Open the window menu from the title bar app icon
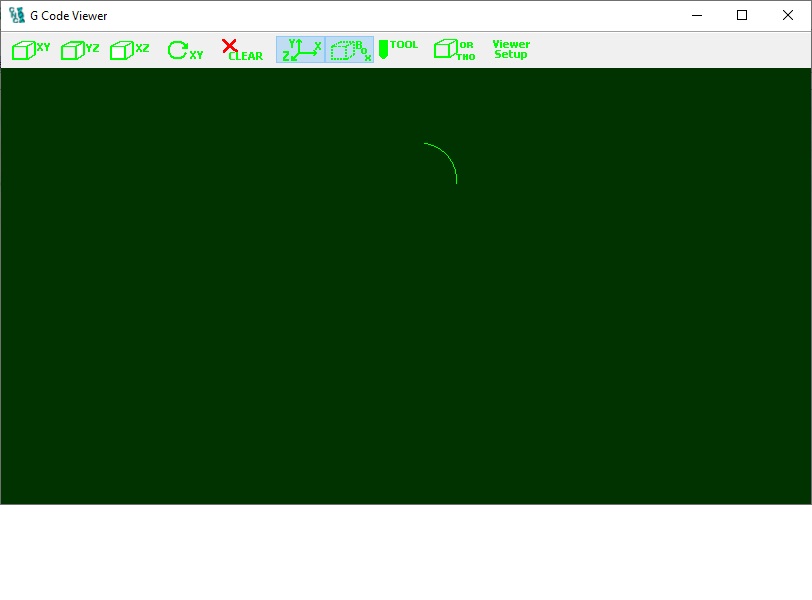This screenshot has width=812, height=600. coord(17,15)
